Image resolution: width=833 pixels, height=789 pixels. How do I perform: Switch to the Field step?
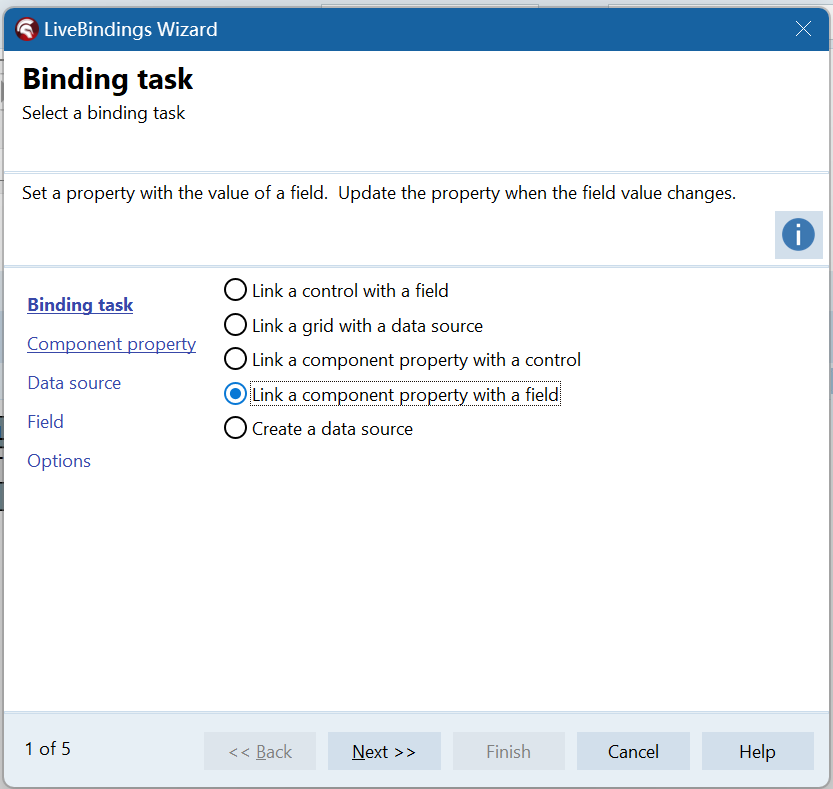click(45, 422)
